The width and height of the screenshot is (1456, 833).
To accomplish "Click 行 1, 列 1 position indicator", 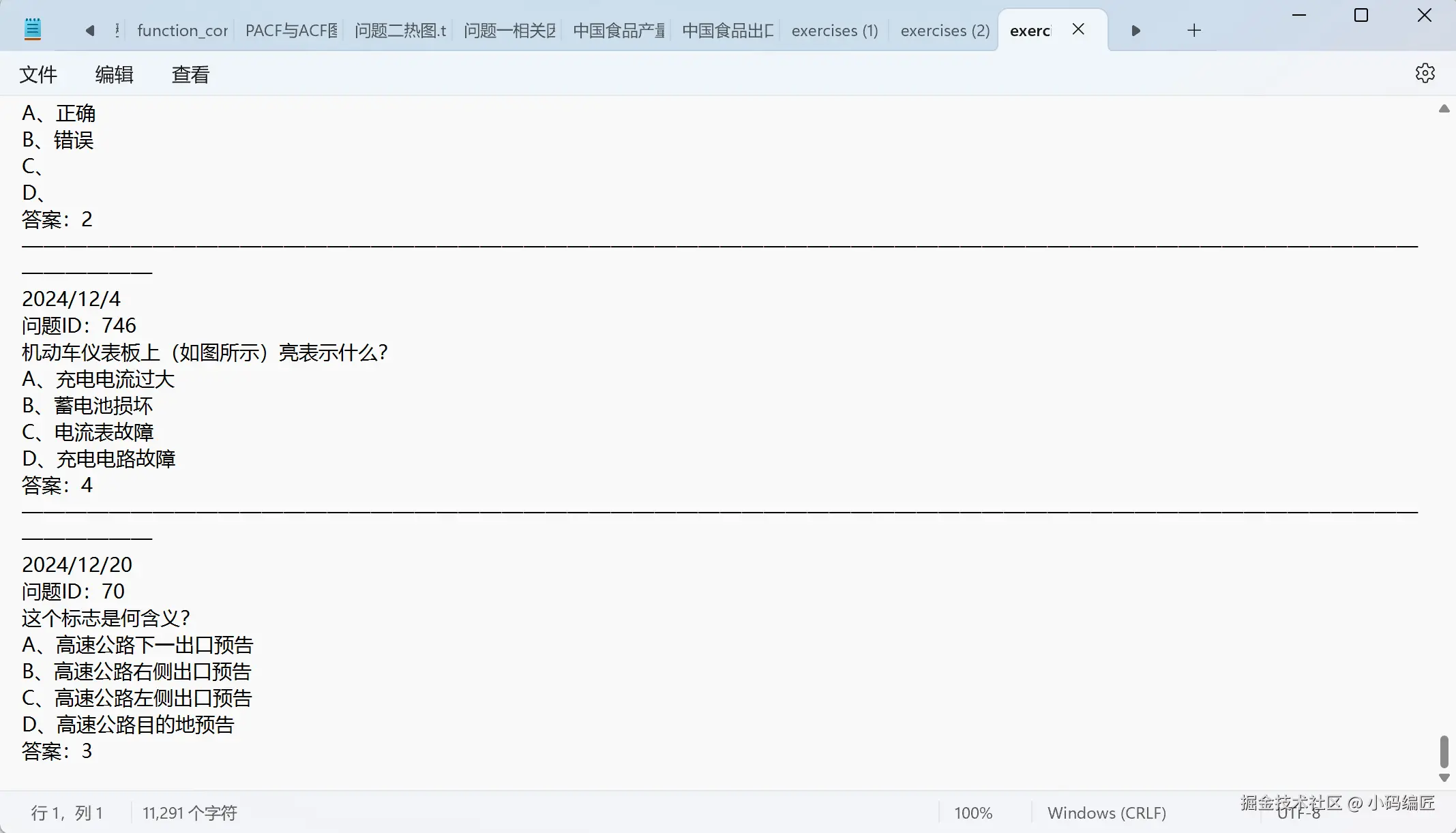I will 67,813.
